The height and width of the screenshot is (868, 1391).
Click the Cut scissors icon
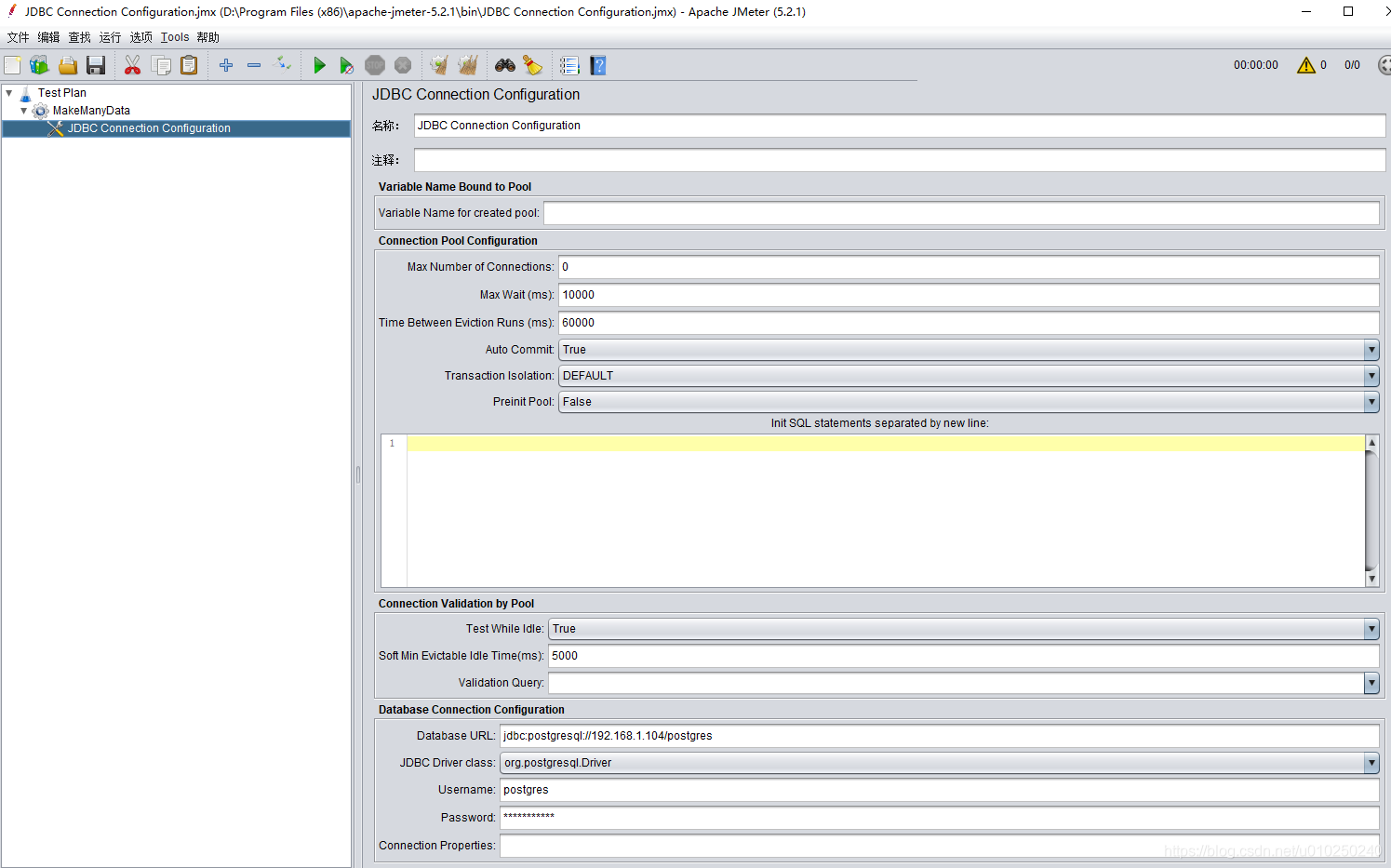[x=132, y=65]
